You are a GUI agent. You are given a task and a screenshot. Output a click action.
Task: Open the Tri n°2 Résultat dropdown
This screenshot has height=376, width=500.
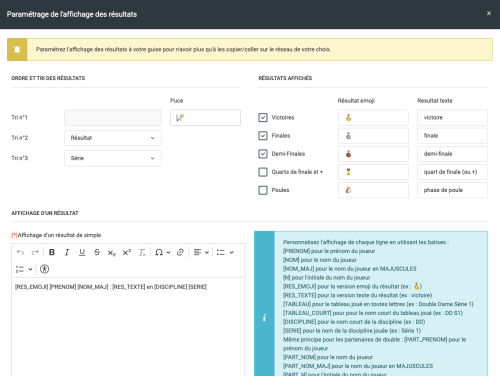point(113,138)
